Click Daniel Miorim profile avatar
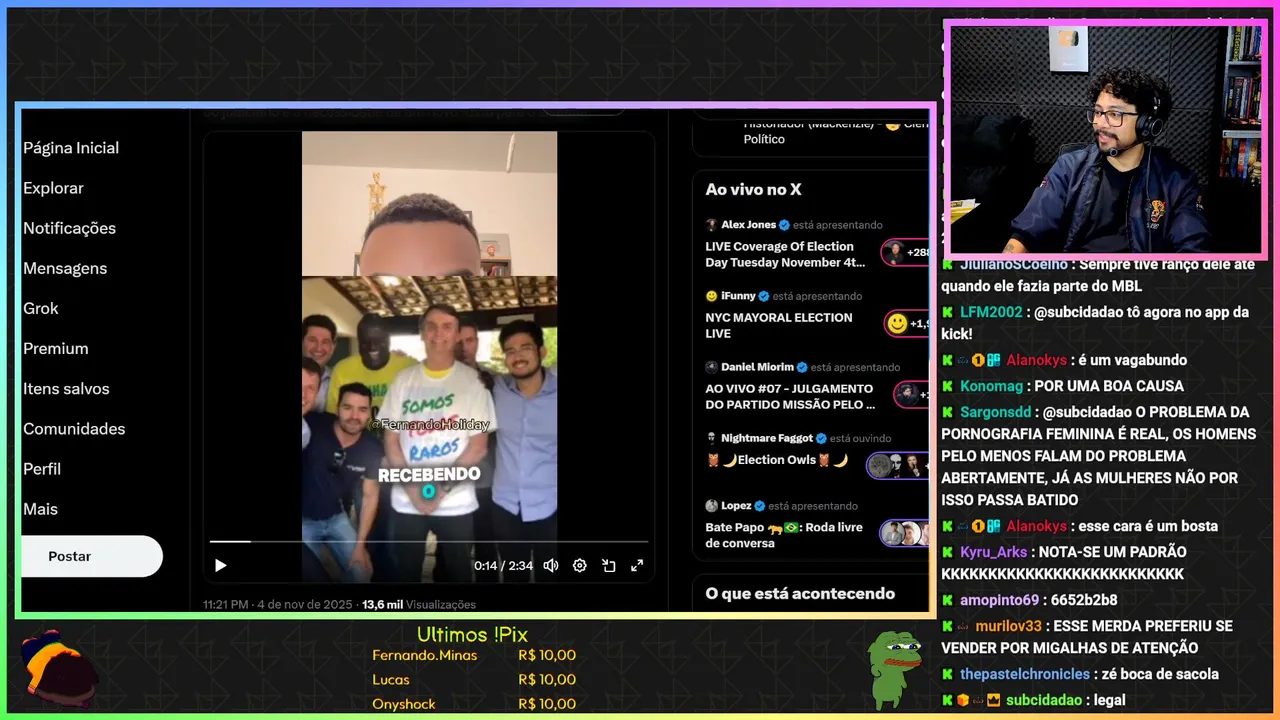The image size is (1280, 720). (712, 367)
